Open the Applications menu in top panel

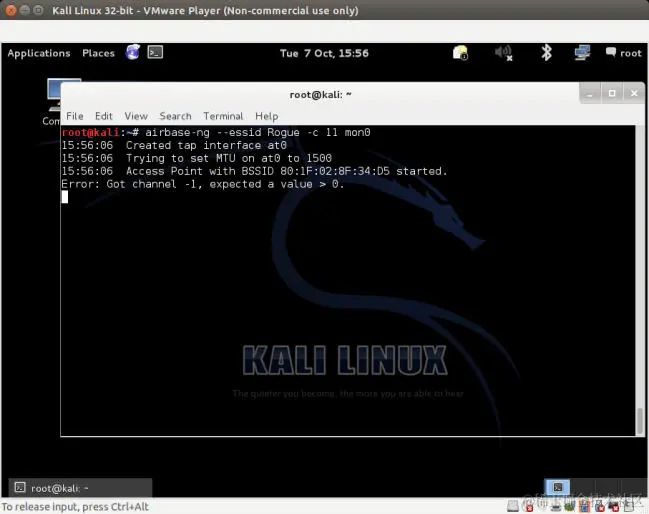(39, 53)
